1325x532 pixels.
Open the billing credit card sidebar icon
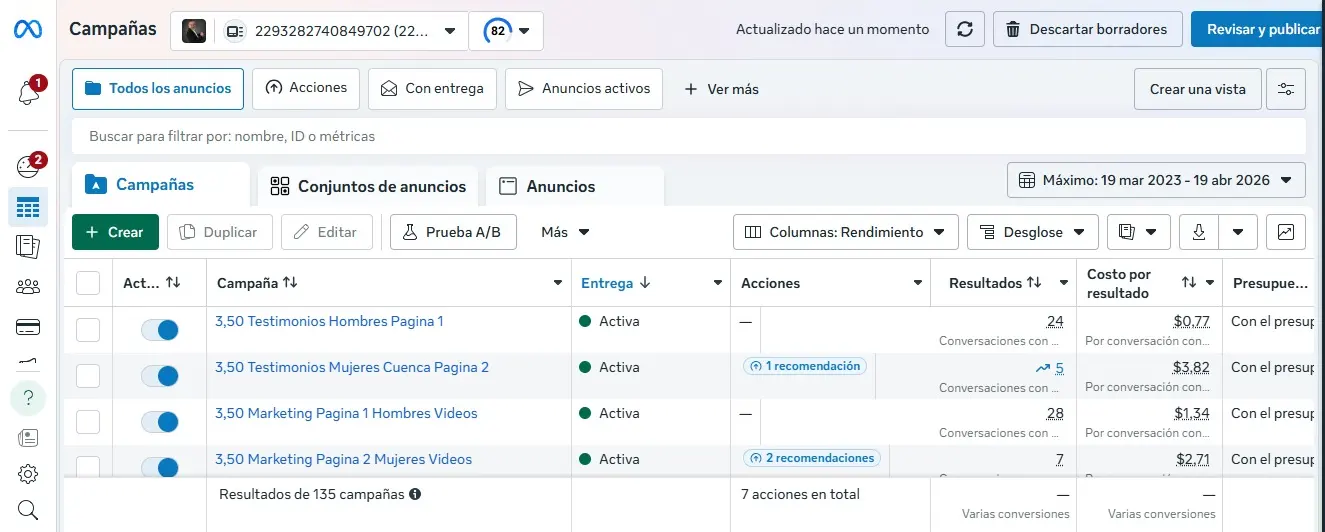point(28,327)
